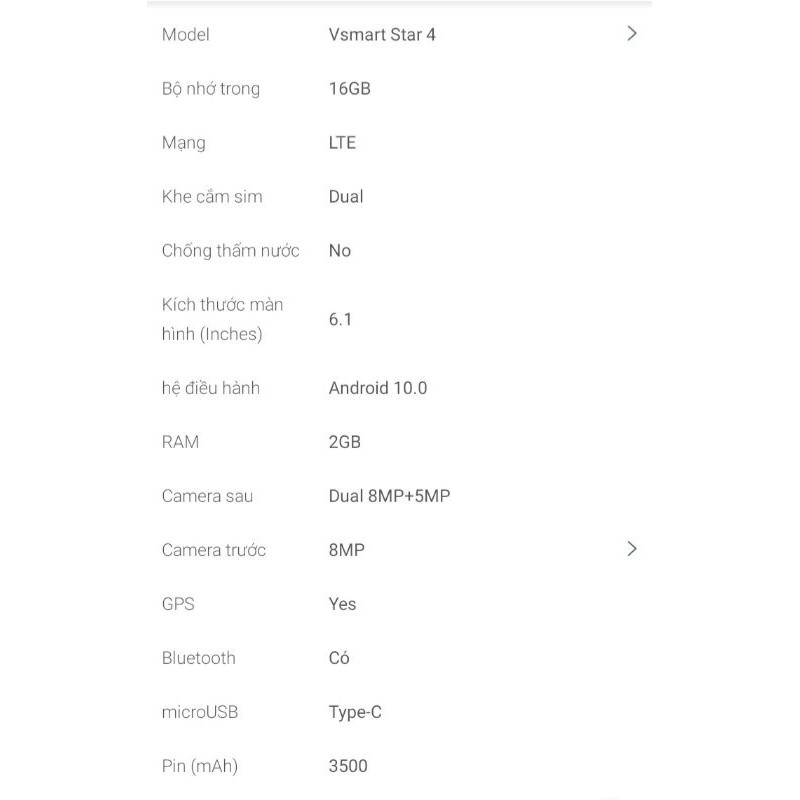The image size is (800, 800).
Task: Select the 6.1 screen size value
Action: [340, 320]
